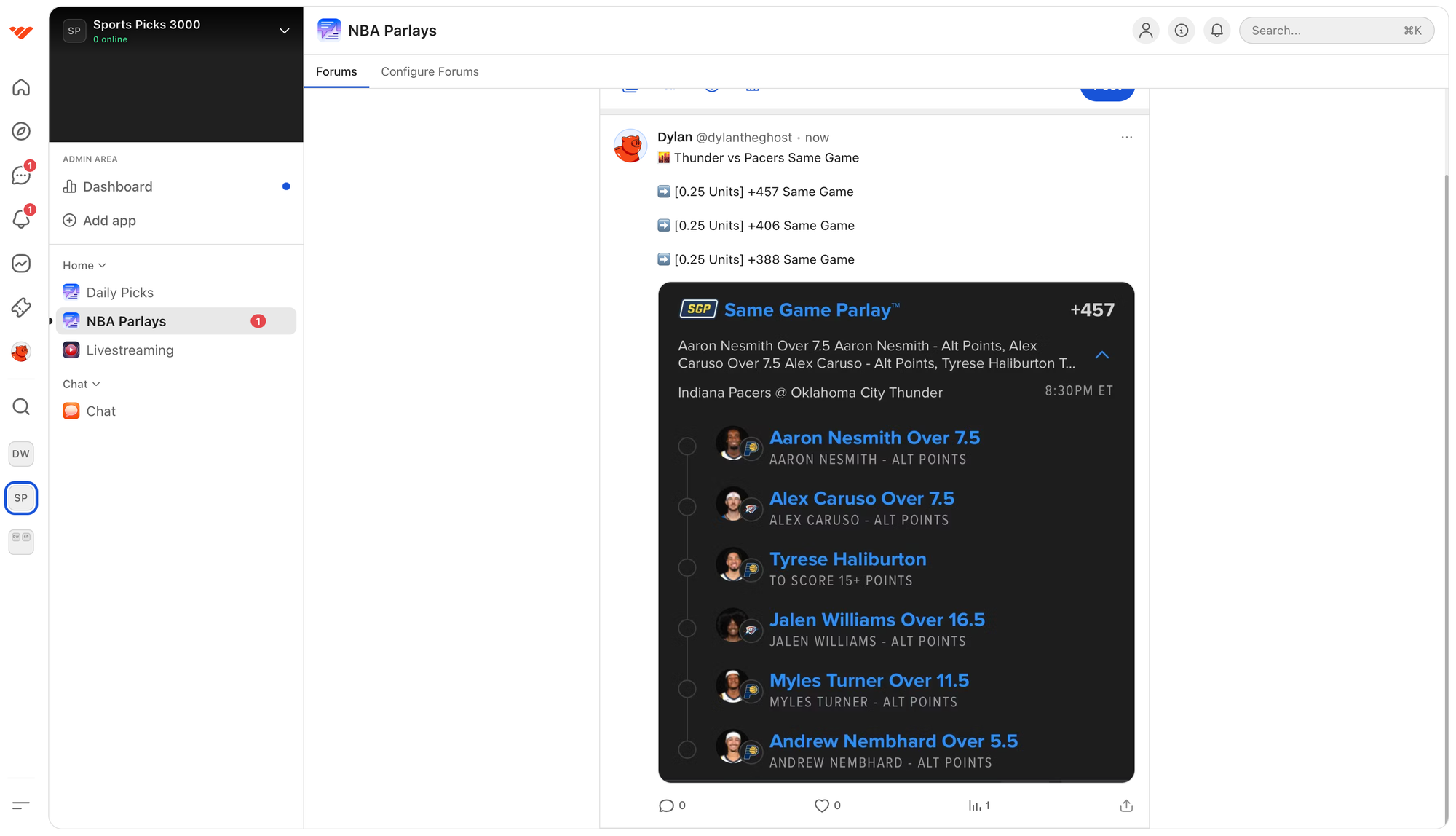This screenshot has height=836, width=1456.
Task: Select Myles Turner Over 11.5 leg circle
Action: click(x=687, y=689)
